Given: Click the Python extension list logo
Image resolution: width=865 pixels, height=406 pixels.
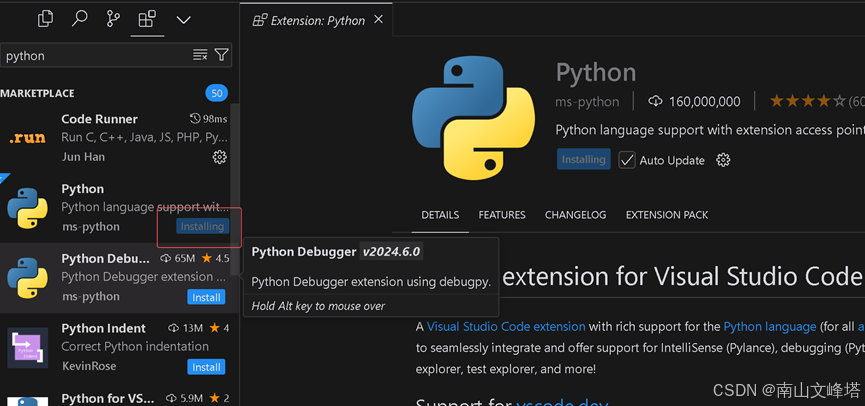Looking at the screenshot, I should 28,208.
